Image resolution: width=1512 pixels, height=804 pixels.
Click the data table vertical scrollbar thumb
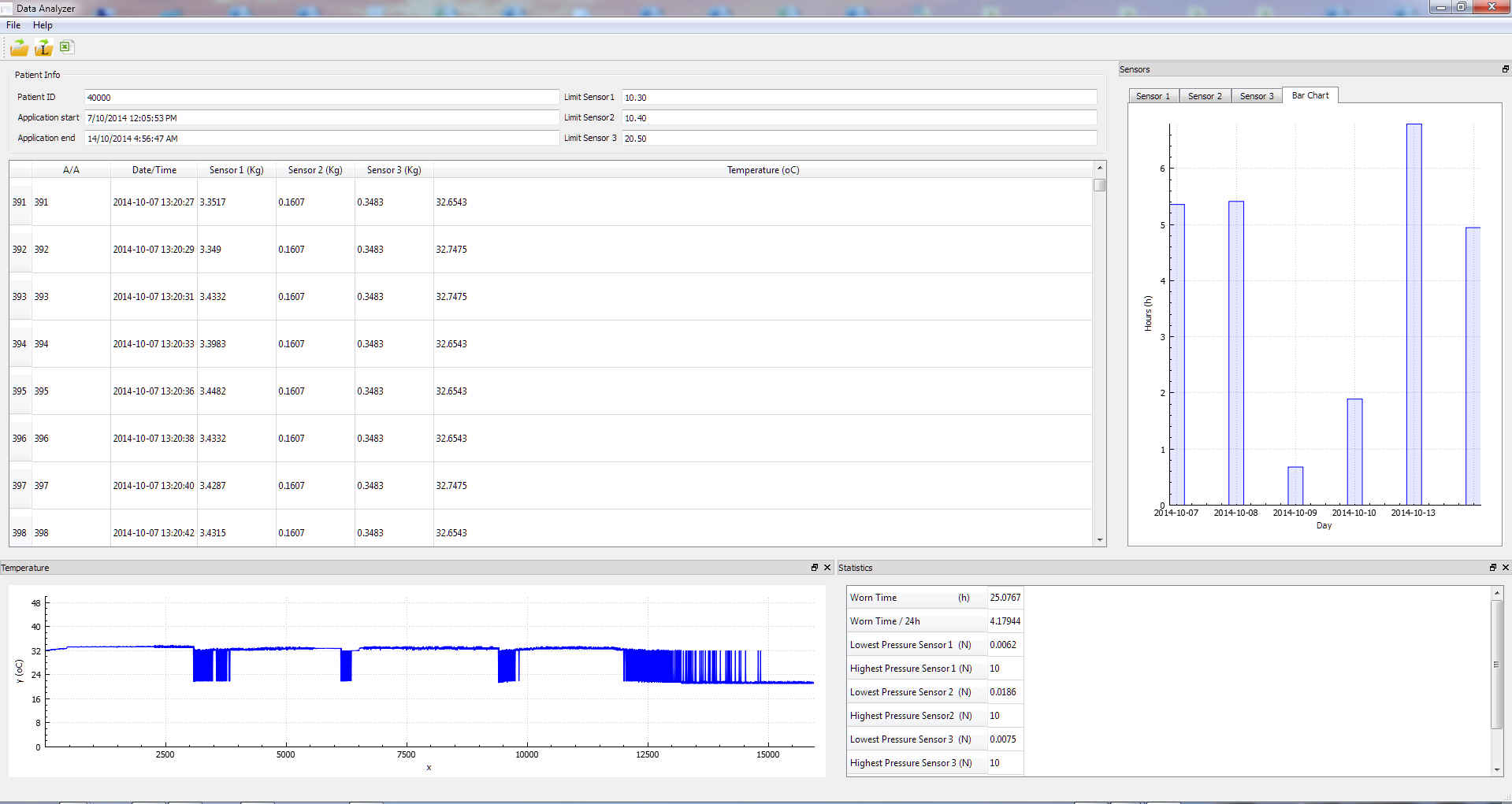pos(1100,185)
